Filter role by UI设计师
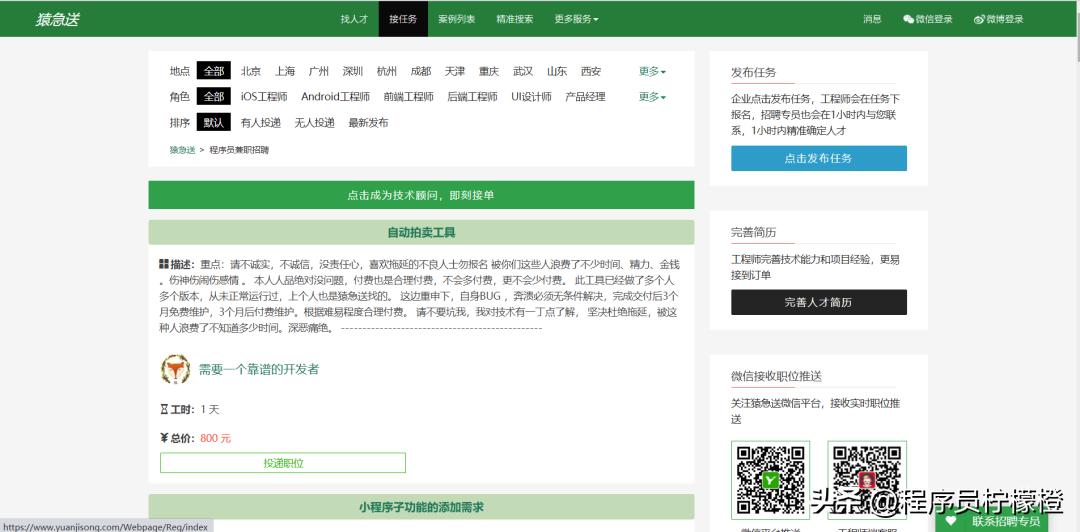The width and height of the screenshot is (1080, 532). [531, 96]
